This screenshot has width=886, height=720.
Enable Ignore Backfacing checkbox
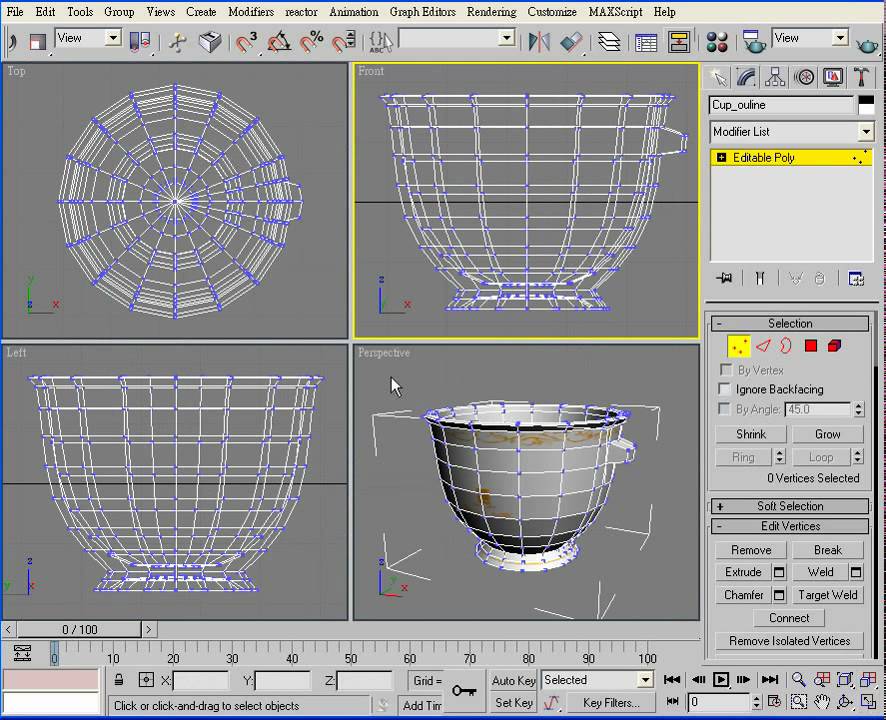pos(724,388)
